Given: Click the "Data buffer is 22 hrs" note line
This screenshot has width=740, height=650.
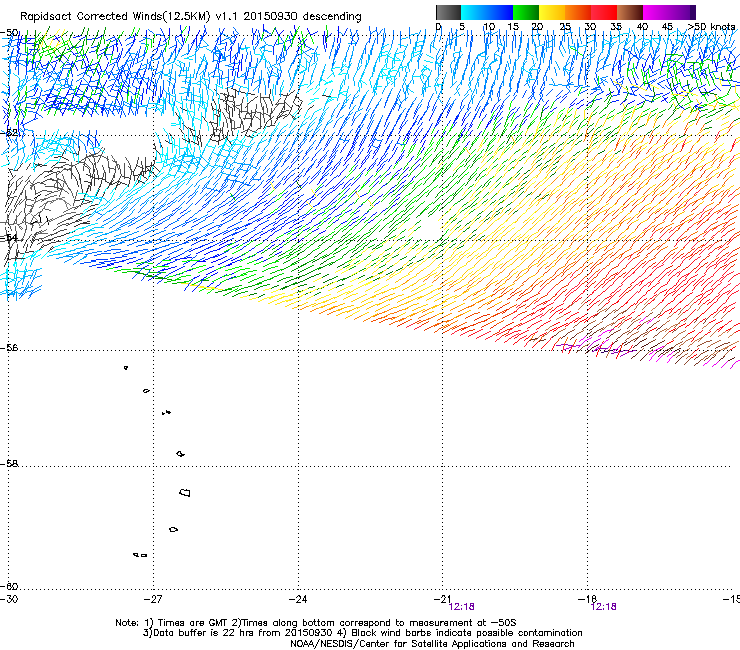Looking at the screenshot, I should click(x=362, y=633).
